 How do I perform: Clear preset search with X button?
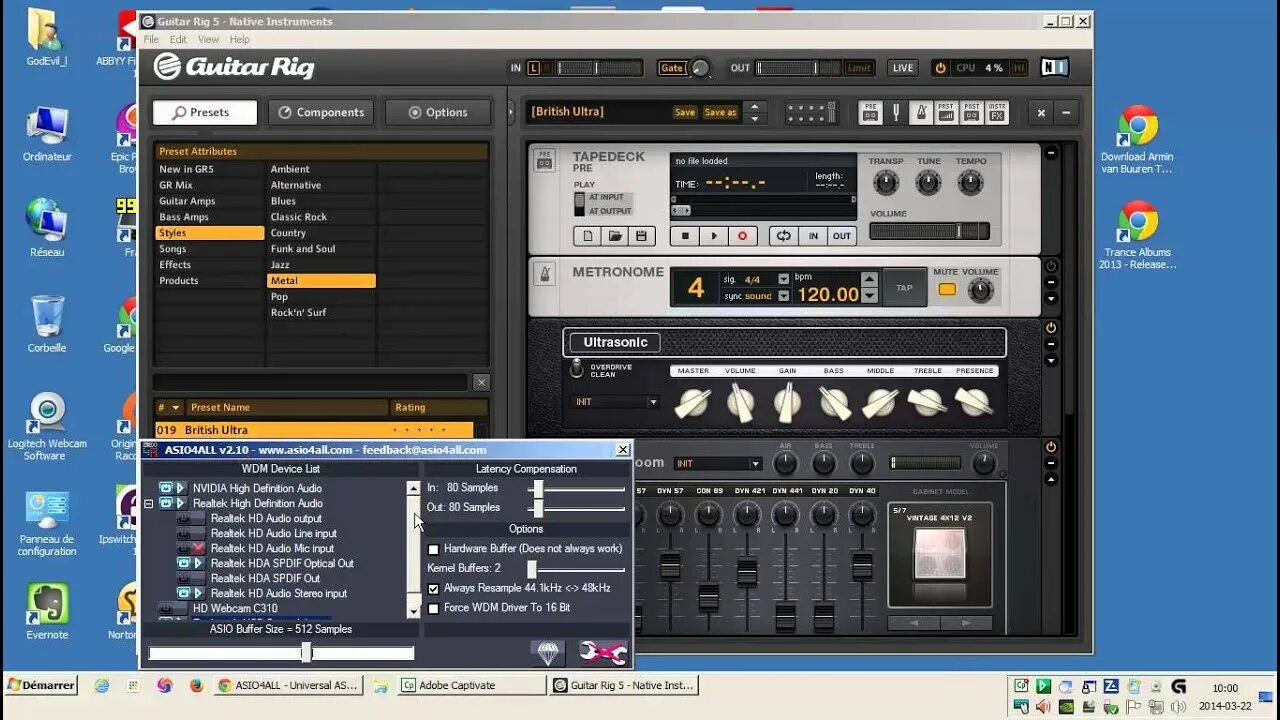click(x=481, y=382)
